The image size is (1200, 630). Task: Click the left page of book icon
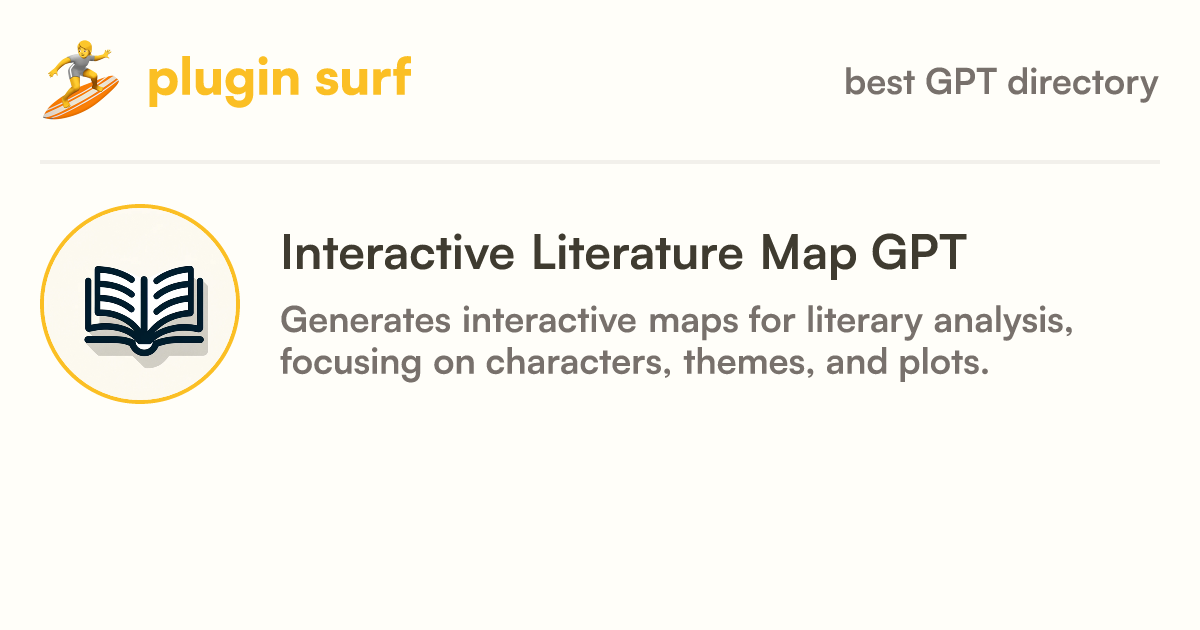point(112,304)
